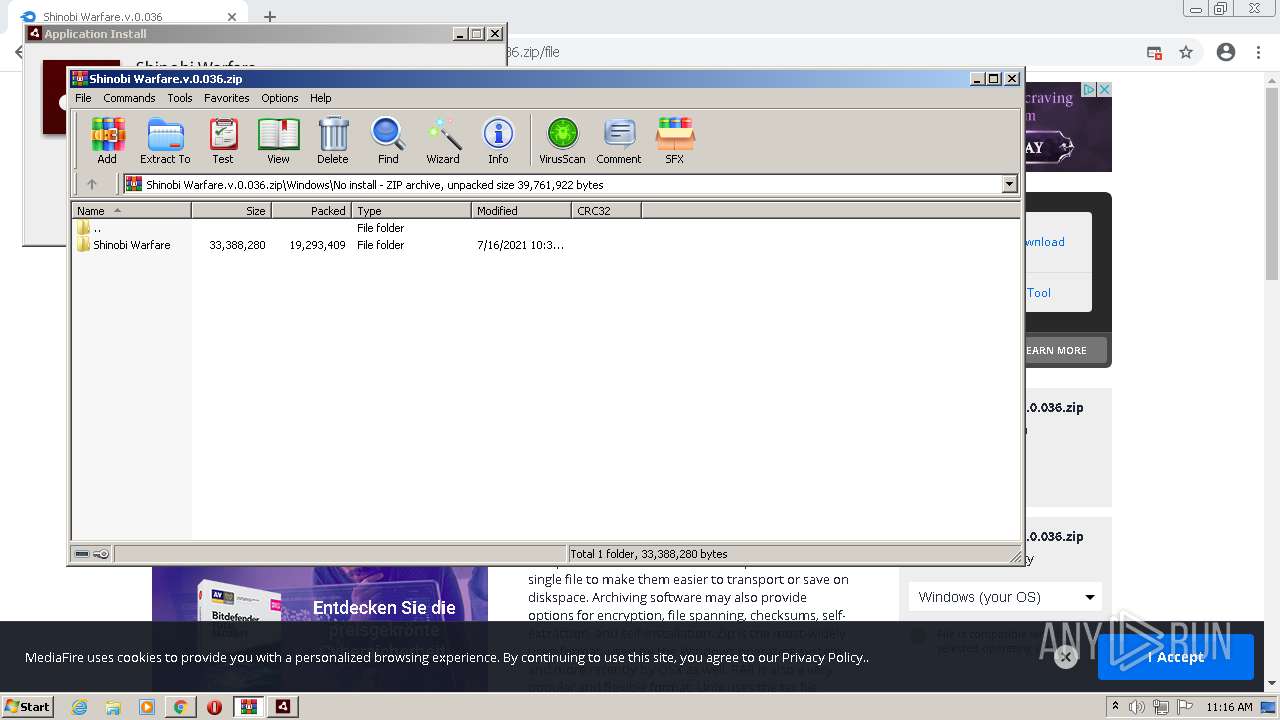The height and width of the screenshot is (720, 1280).
Task: Open the Windows Start menu
Action: 28,706
